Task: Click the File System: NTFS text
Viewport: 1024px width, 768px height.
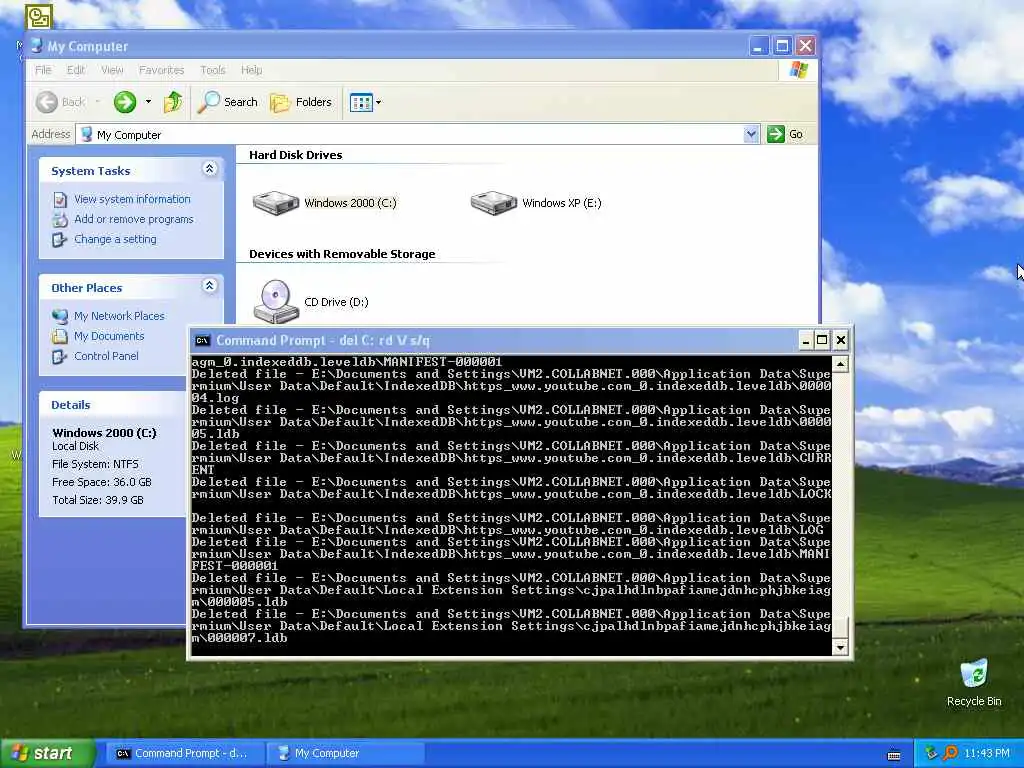Action: pyautogui.click(x=95, y=464)
